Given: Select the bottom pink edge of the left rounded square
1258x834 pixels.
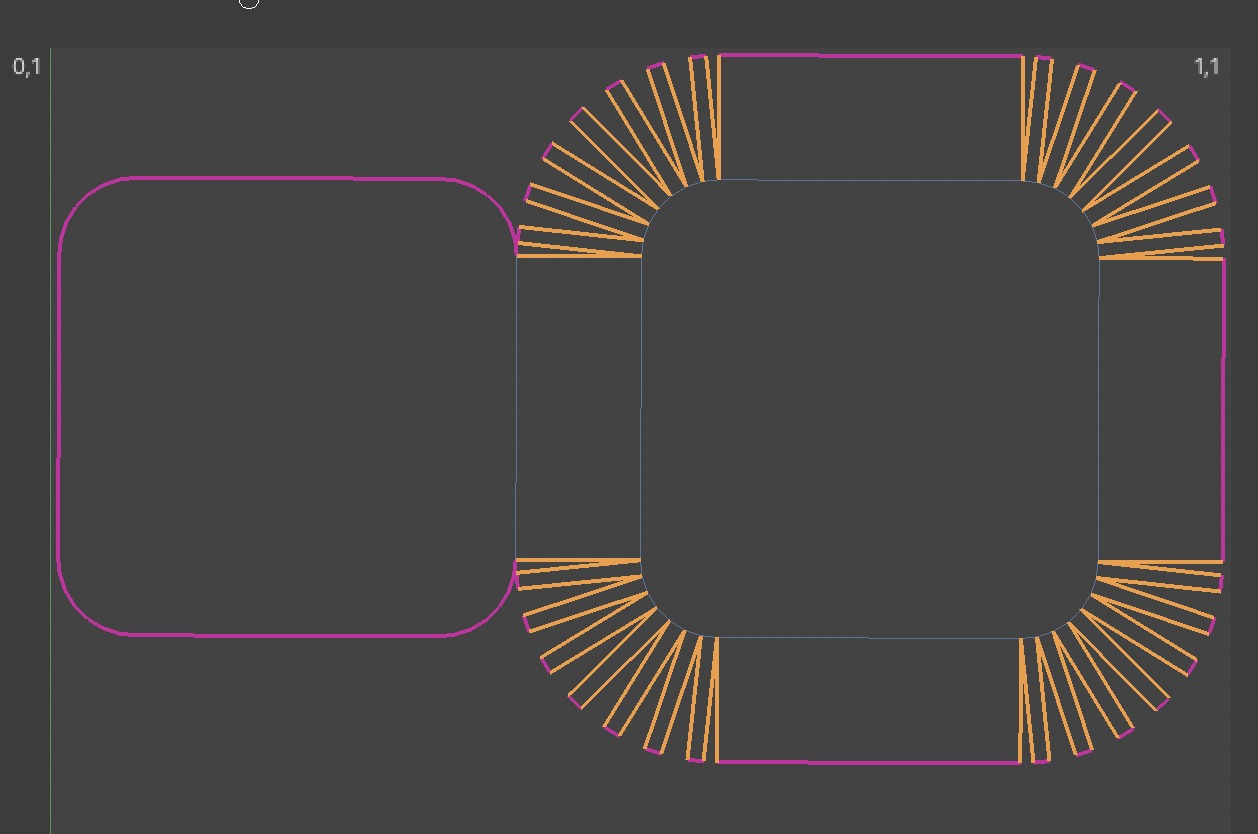Looking at the screenshot, I should pyautogui.click(x=287, y=634).
